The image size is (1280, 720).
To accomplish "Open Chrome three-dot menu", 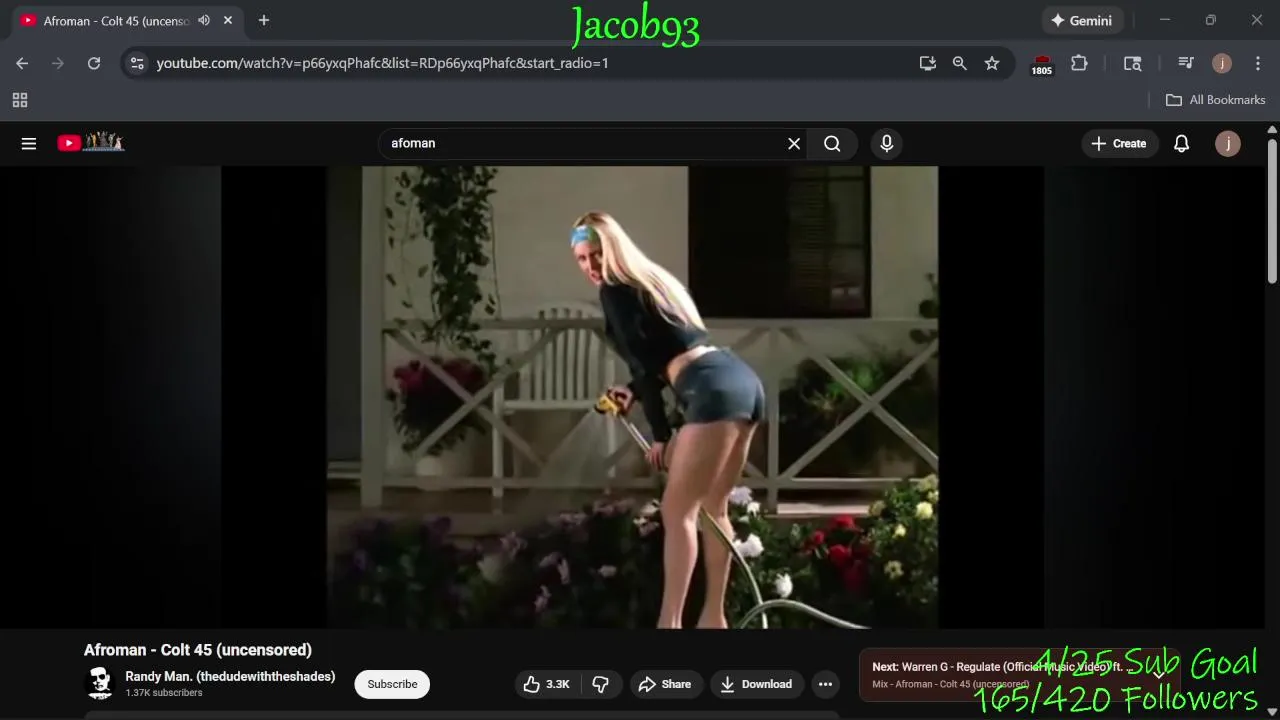I will [x=1257, y=63].
